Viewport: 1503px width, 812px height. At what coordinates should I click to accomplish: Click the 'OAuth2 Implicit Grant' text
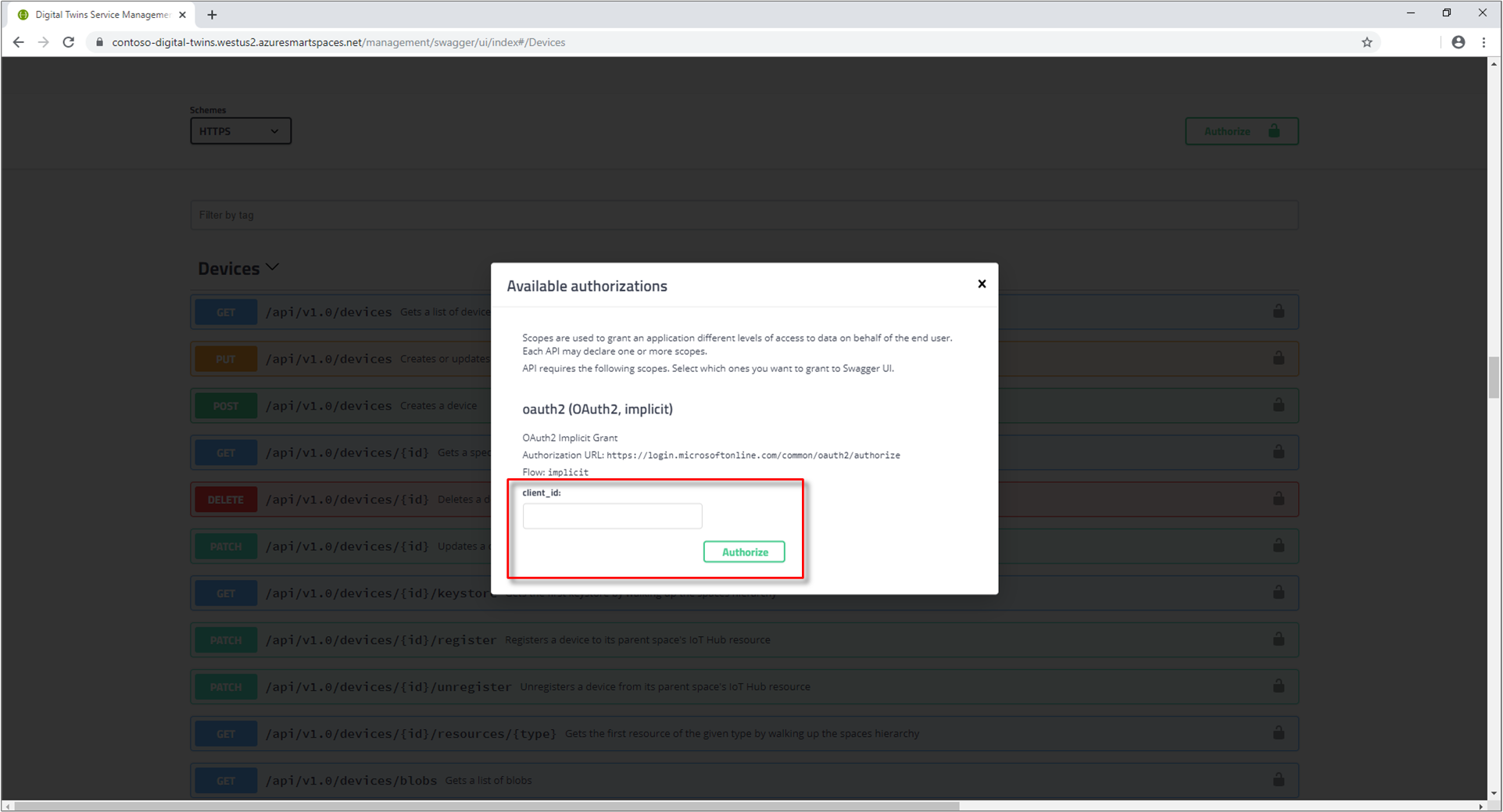point(570,438)
